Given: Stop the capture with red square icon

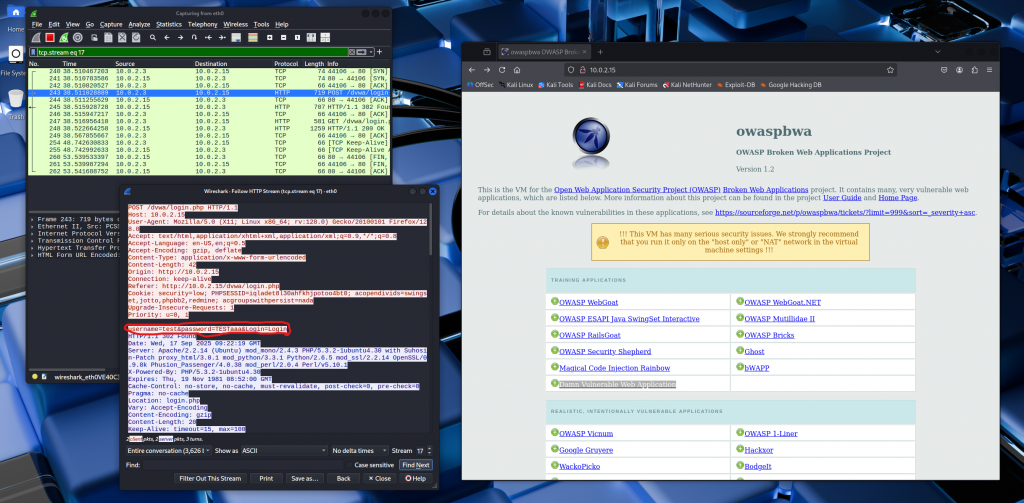Looking at the screenshot, I should click(x=50, y=37).
